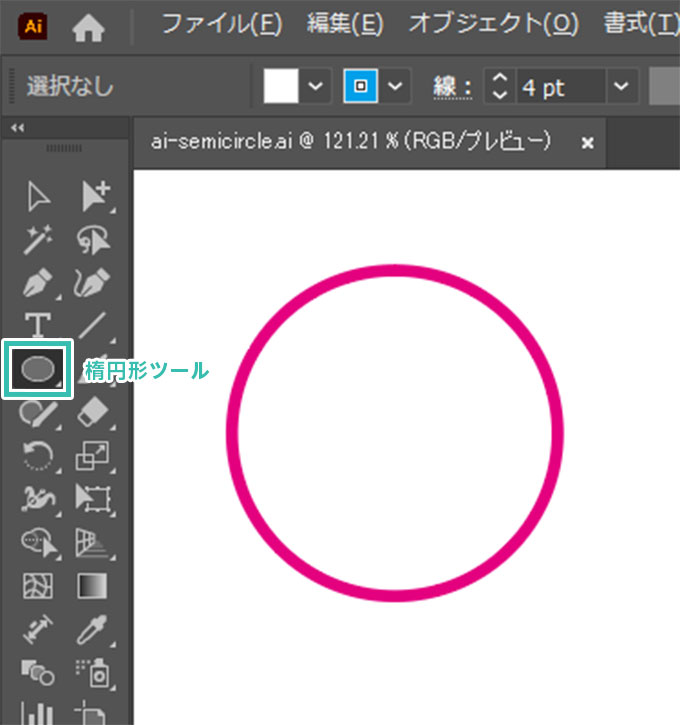Viewport: 680px width, 725px height.
Task: Select the Direct Selection tool
Action: point(93,198)
